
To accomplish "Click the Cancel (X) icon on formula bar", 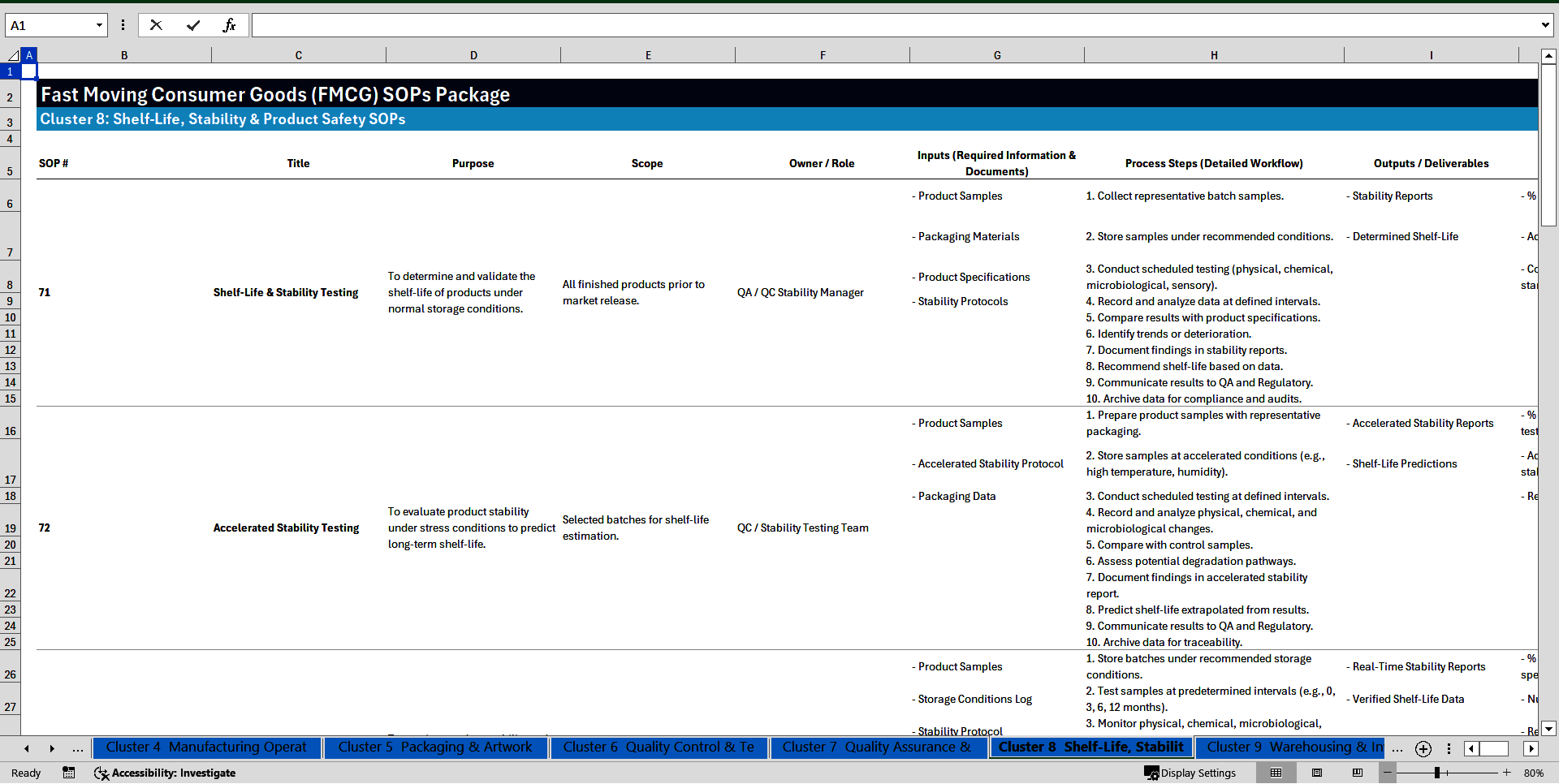I will point(156,24).
